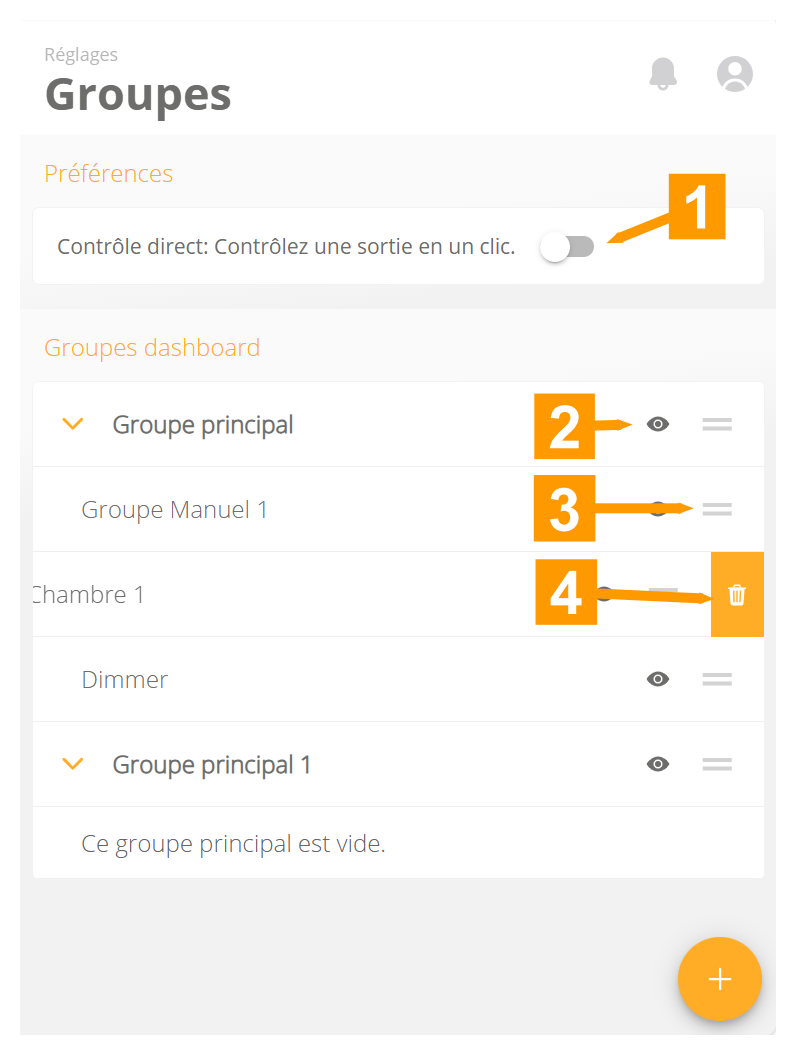The width and height of the screenshot is (796, 1055).
Task: Open notifications via the bell icon
Action: click(663, 74)
